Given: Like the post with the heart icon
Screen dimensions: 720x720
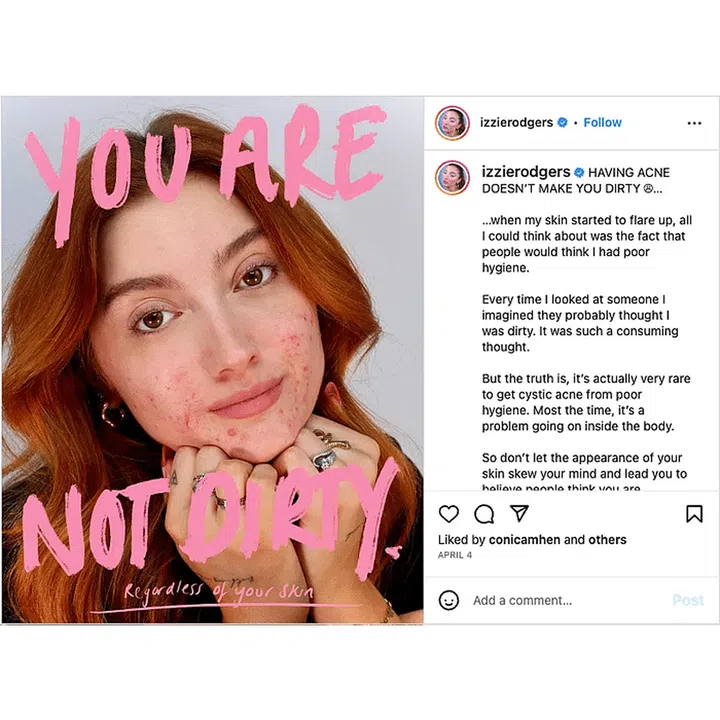Looking at the screenshot, I should tap(449, 514).
